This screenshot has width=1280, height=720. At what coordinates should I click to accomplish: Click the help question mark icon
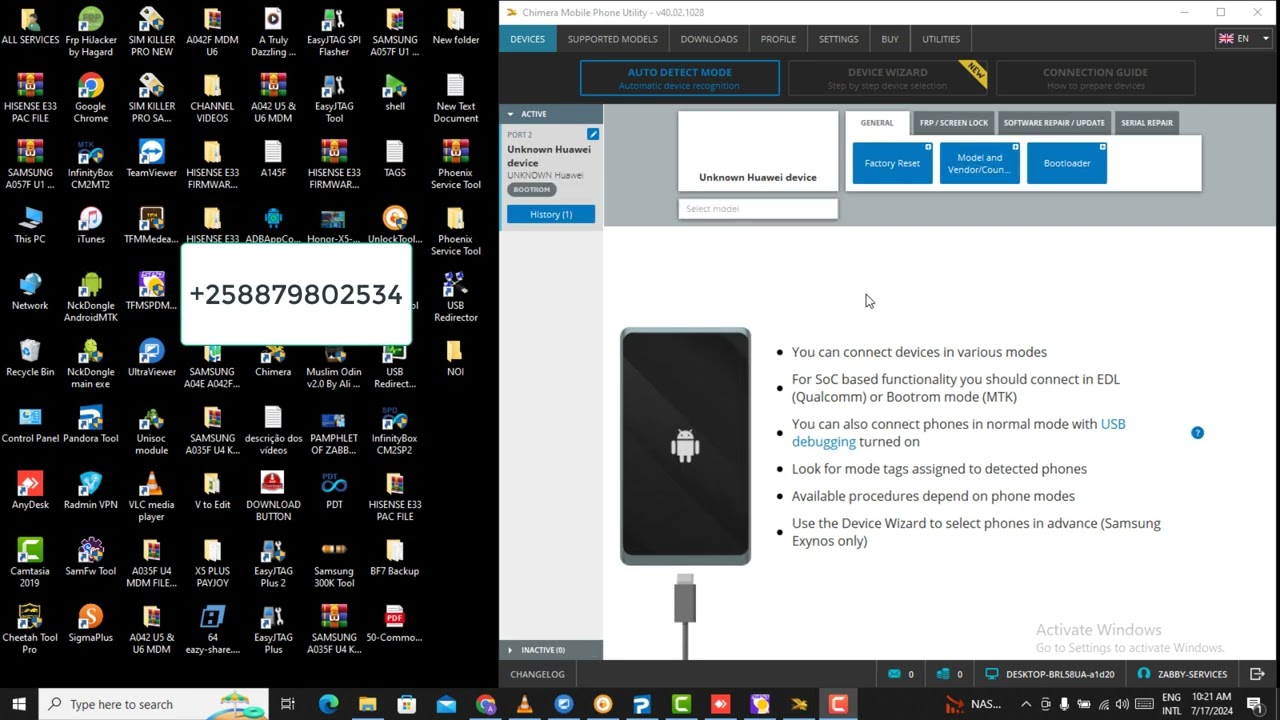tap(1197, 432)
